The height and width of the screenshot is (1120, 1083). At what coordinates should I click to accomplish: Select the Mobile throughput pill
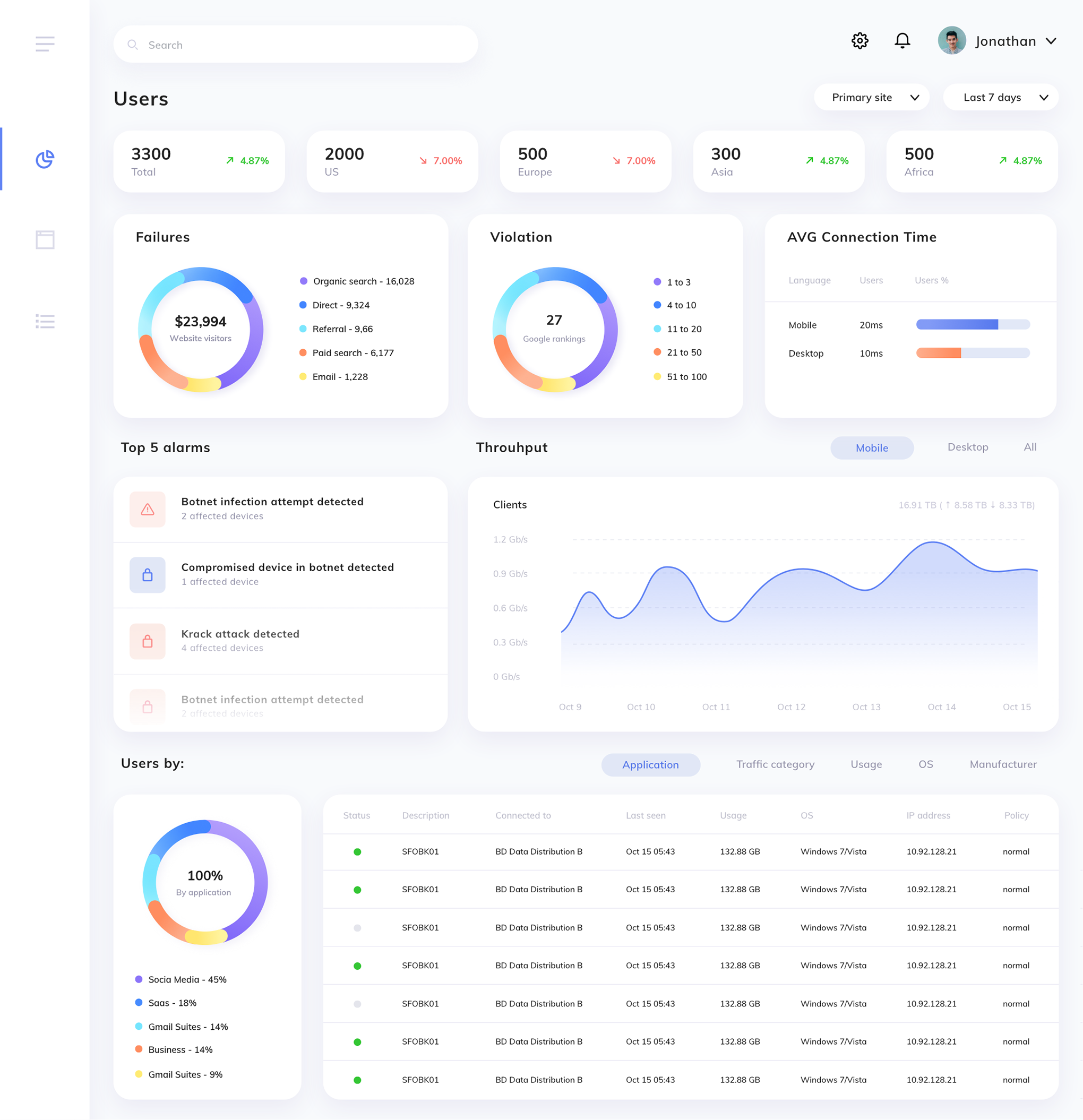pos(872,448)
